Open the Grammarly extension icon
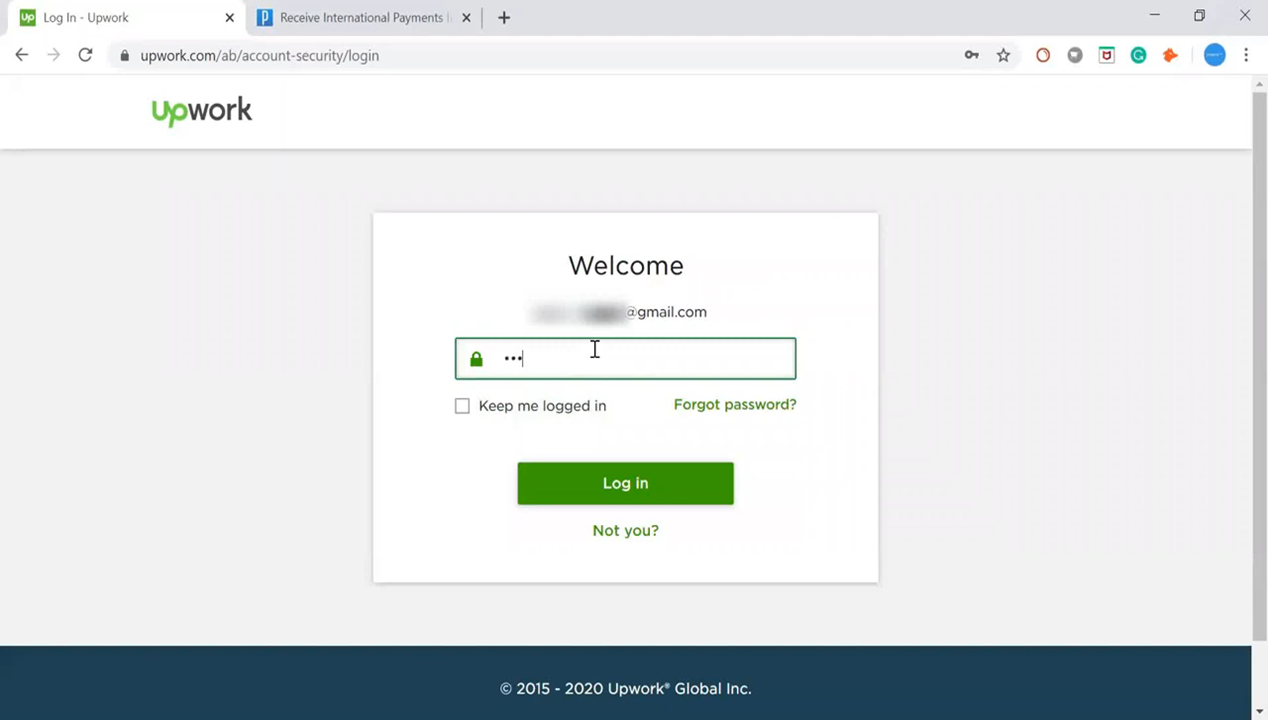This screenshot has width=1268, height=720. coord(1138,56)
